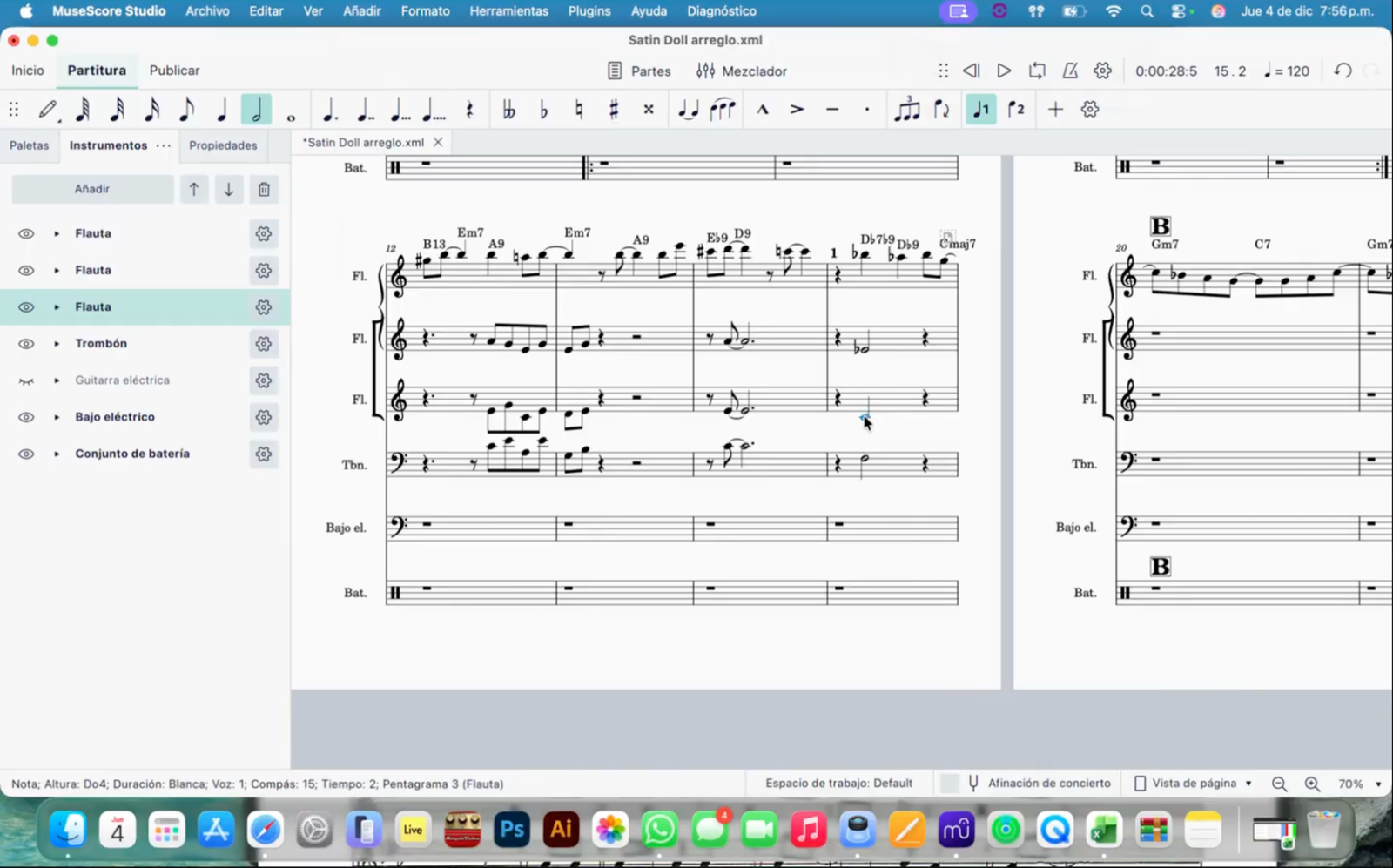Expand Bajo eléctrico row
The height and width of the screenshot is (868, 1393).
tap(57, 417)
